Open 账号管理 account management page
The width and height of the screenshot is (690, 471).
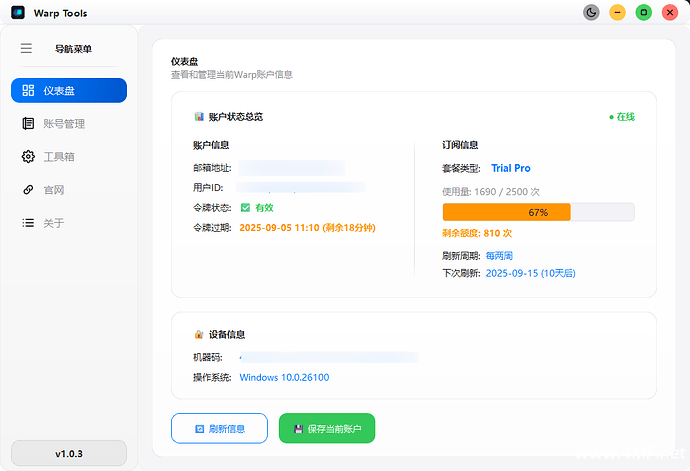pyautogui.click(x=63, y=124)
